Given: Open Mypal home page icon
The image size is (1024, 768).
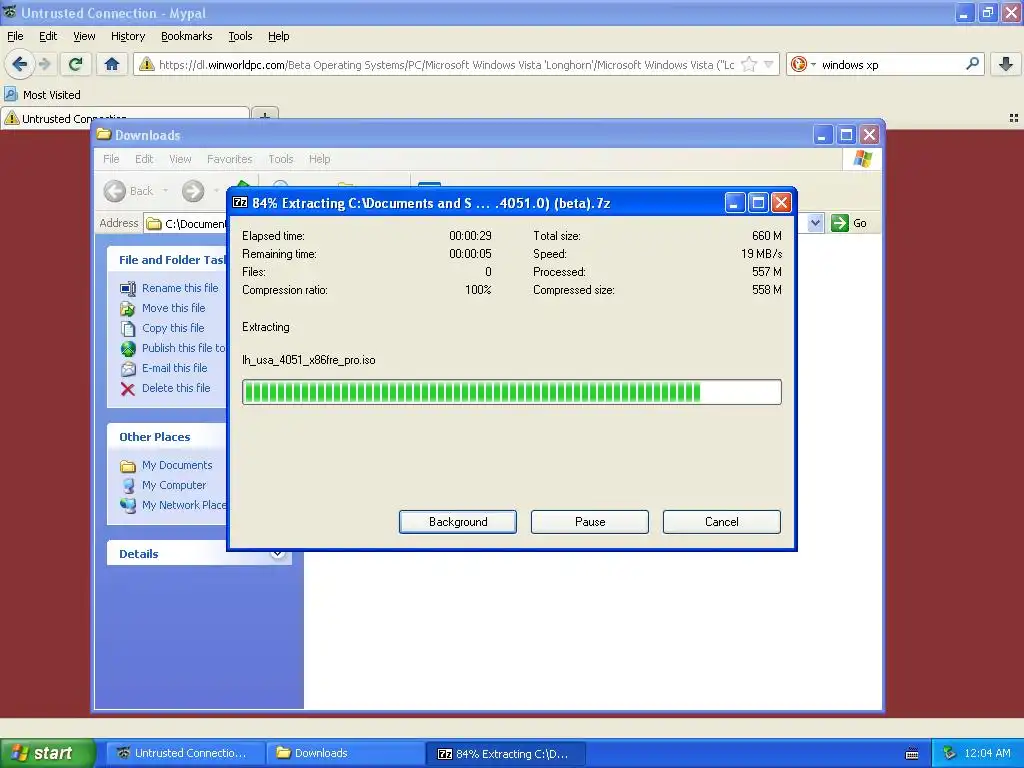Looking at the screenshot, I should tap(112, 64).
